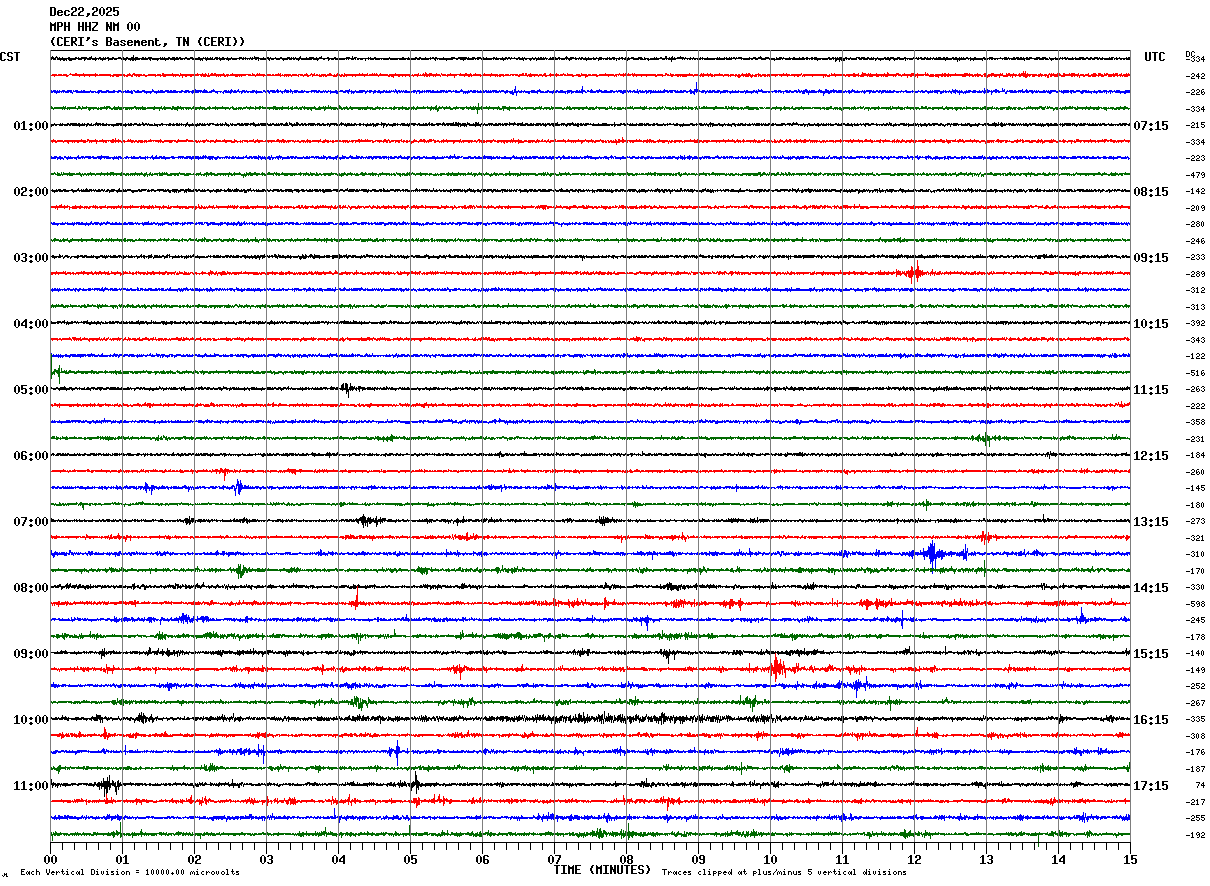Click the 11:15 UTC time label
The height and width of the screenshot is (886, 1210).
pyautogui.click(x=1151, y=390)
